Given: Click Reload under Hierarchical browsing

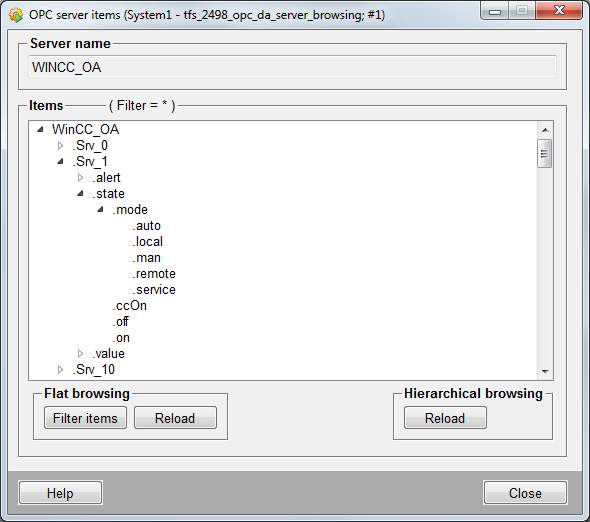Looking at the screenshot, I should 445,418.
